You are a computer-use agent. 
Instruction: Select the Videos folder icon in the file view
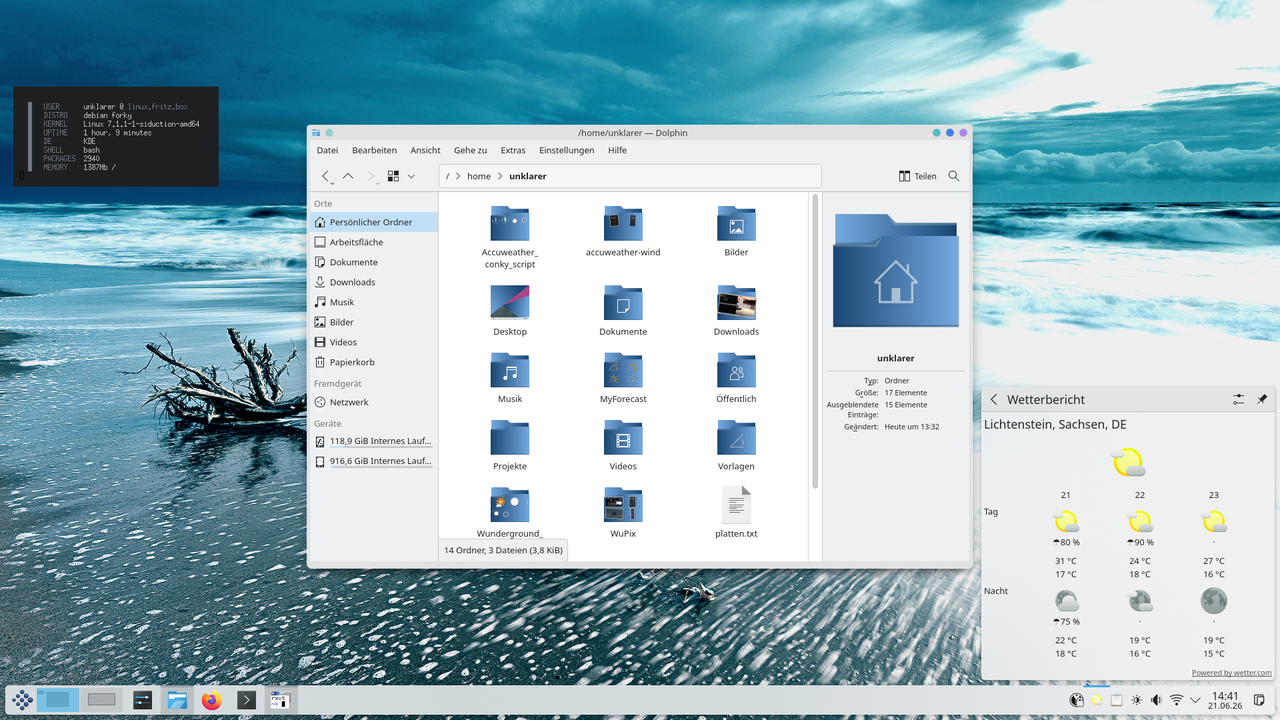[623, 437]
